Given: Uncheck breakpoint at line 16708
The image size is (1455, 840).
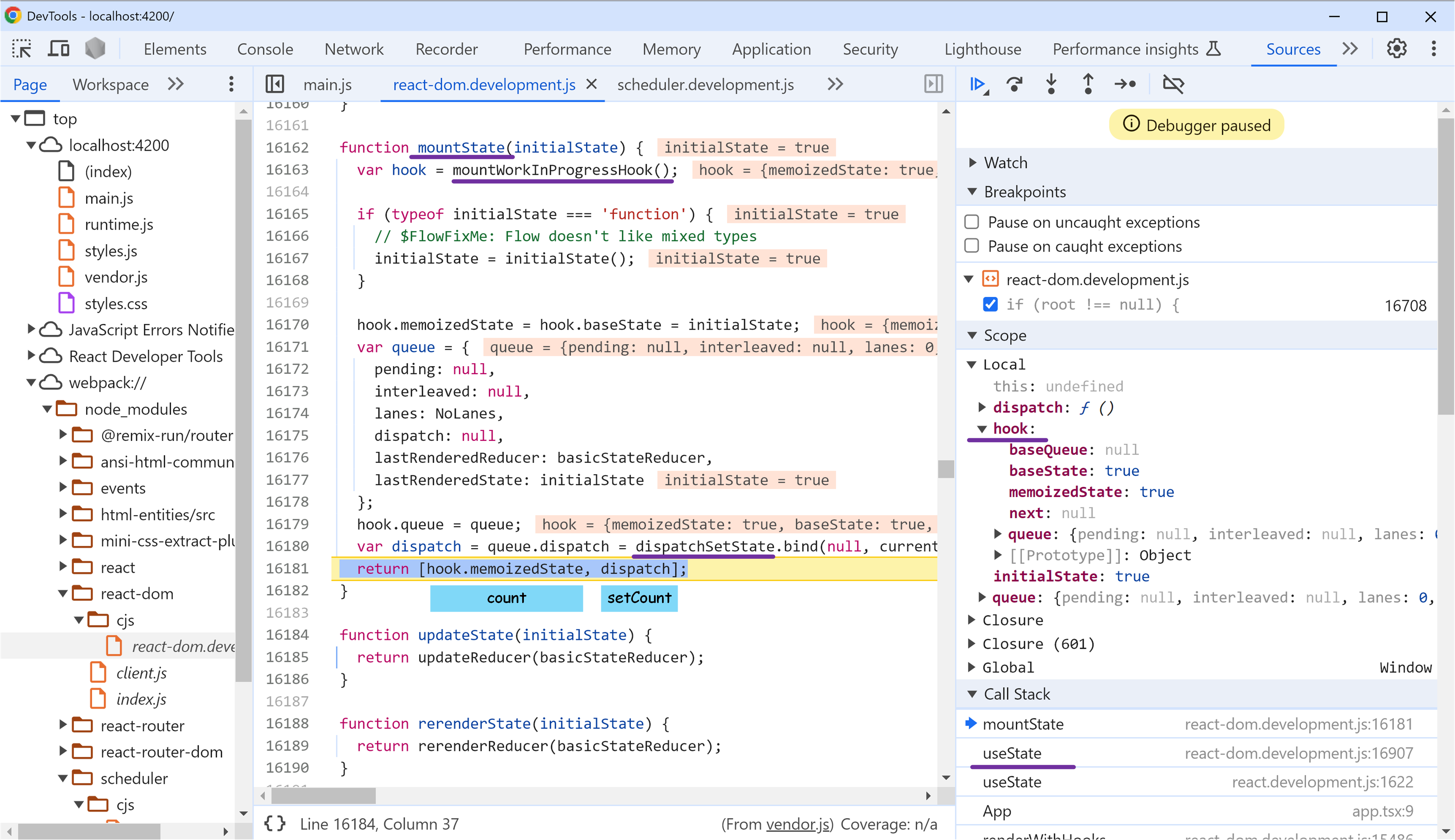Looking at the screenshot, I should [990, 304].
